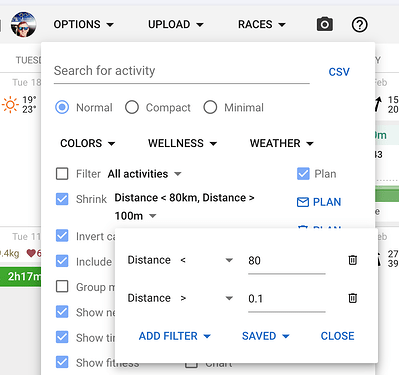Click the sun weather icon
Image resolution: width=399 pixels, height=375 pixels.
[10, 104]
